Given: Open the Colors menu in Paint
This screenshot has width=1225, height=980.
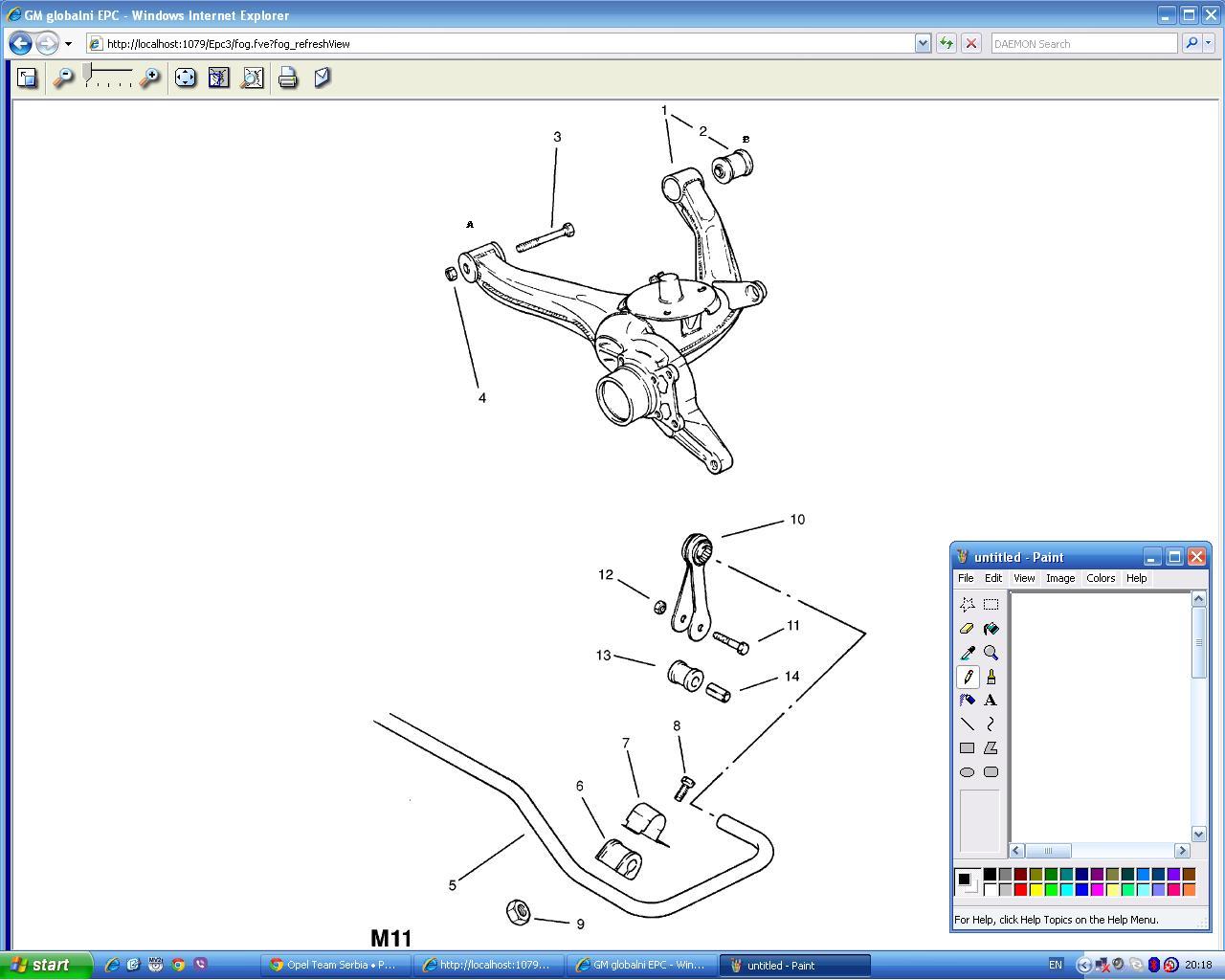Looking at the screenshot, I should (1101, 578).
